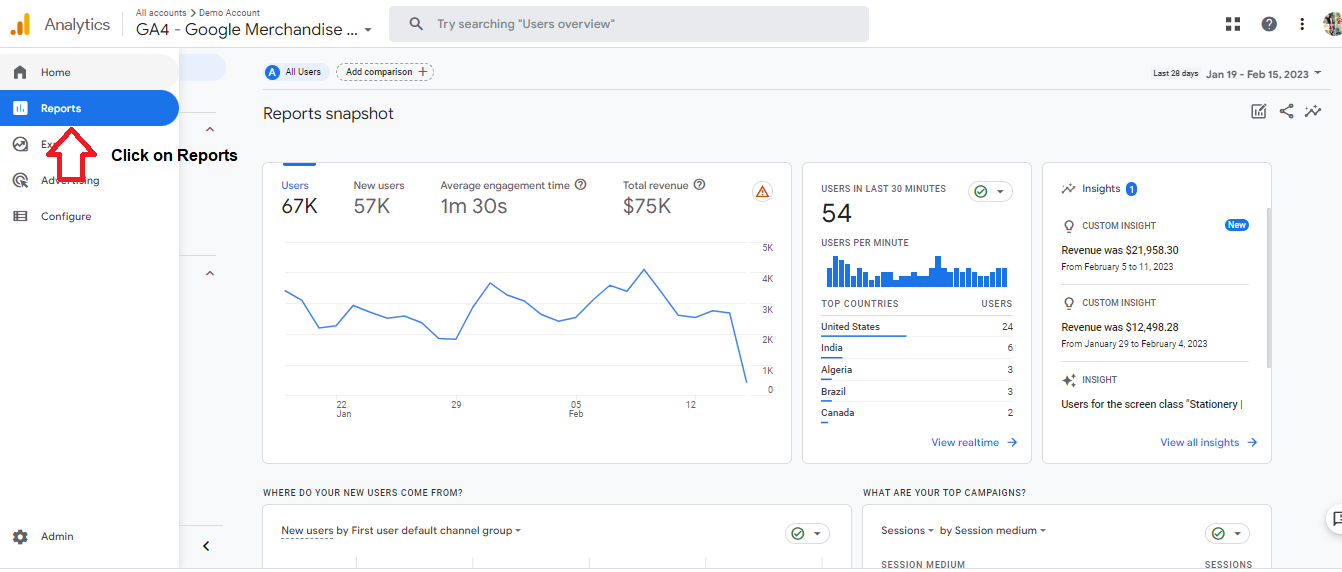Open the Advertising sidebar icon
1342x572 pixels.
coord(20,180)
